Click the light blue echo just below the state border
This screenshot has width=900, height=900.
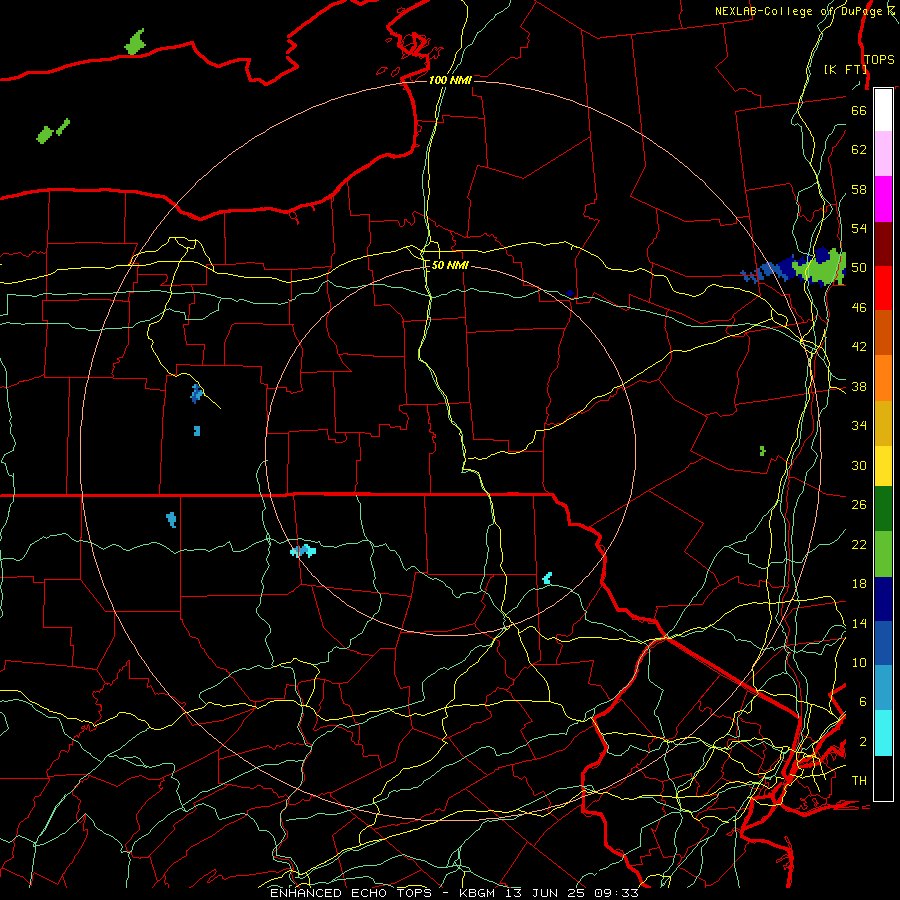pyautogui.click(x=171, y=519)
